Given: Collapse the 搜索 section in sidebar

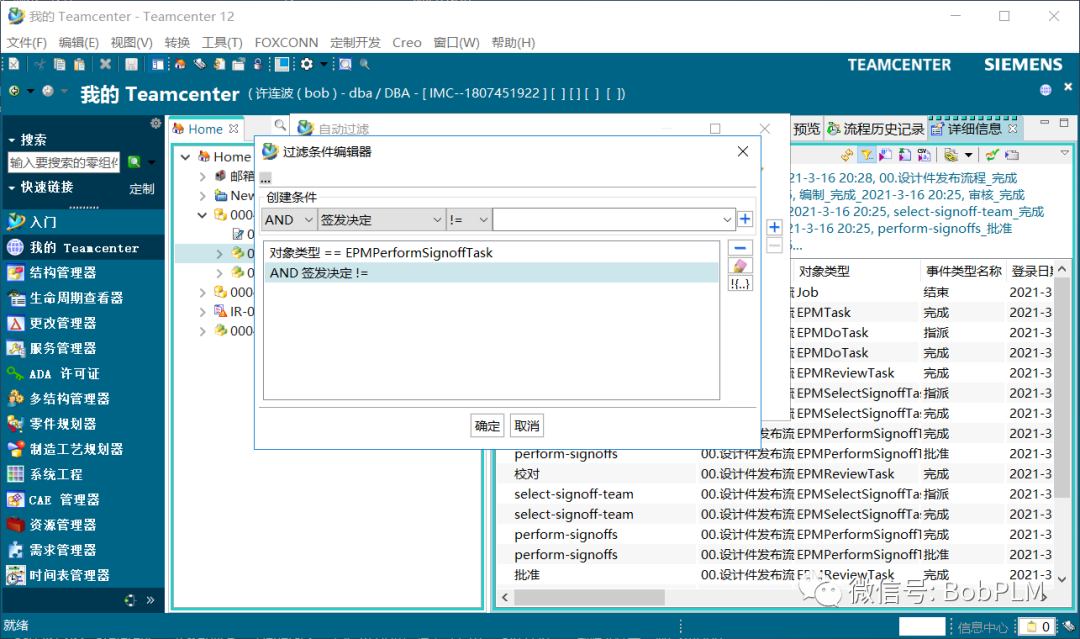Looking at the screenshot, I should [12, 140].
